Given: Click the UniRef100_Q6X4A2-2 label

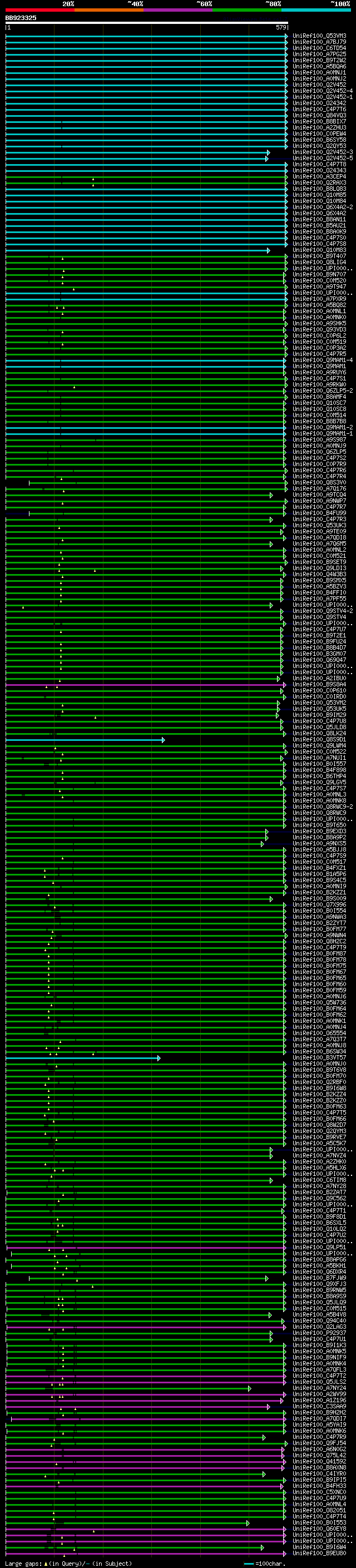Looking at the screenshot, I should 323,207.
